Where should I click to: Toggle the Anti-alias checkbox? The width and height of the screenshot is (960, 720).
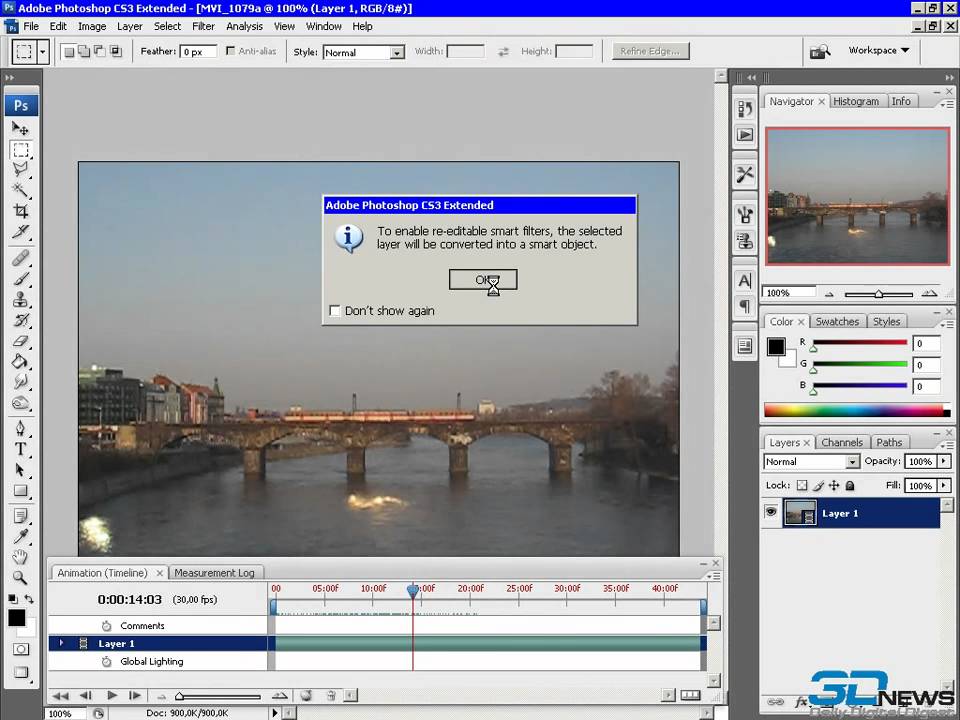coord(230,51)
